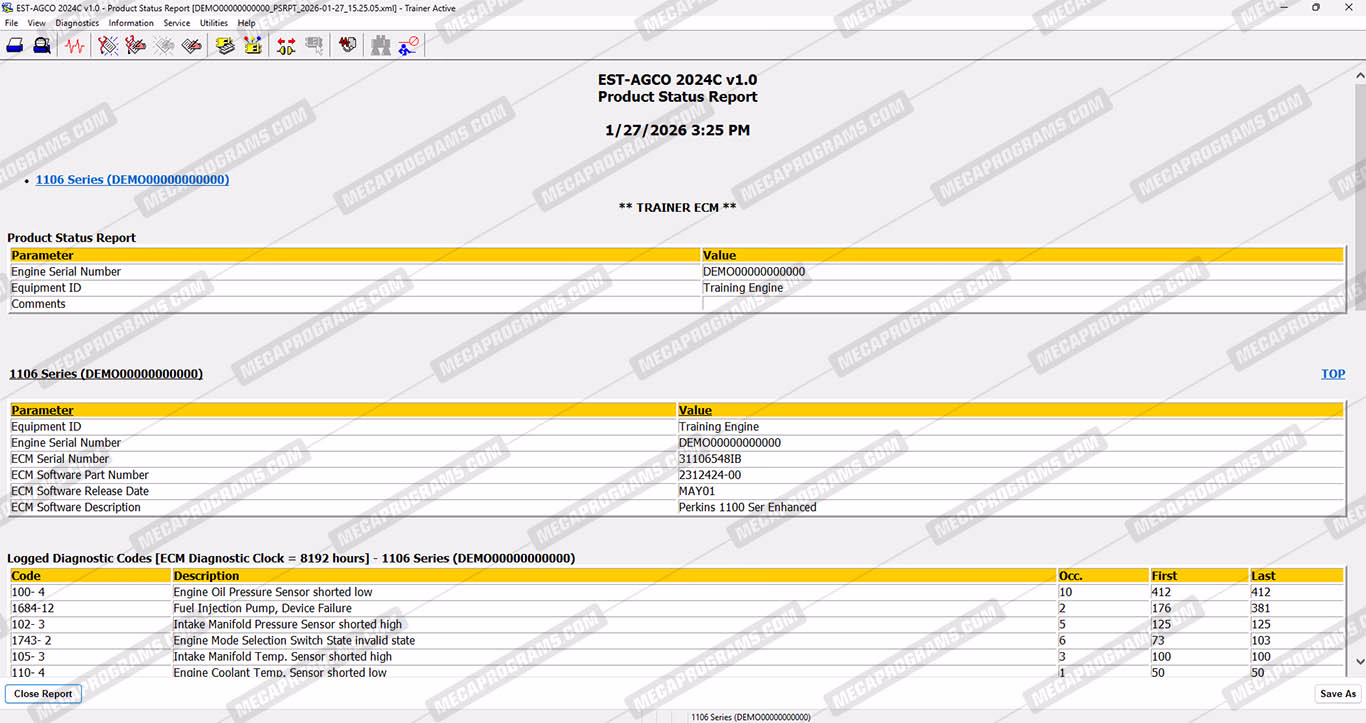Open Print Preview from the toolbar
The height and width of the screenshot is (723, 1366).
point(42,45)
